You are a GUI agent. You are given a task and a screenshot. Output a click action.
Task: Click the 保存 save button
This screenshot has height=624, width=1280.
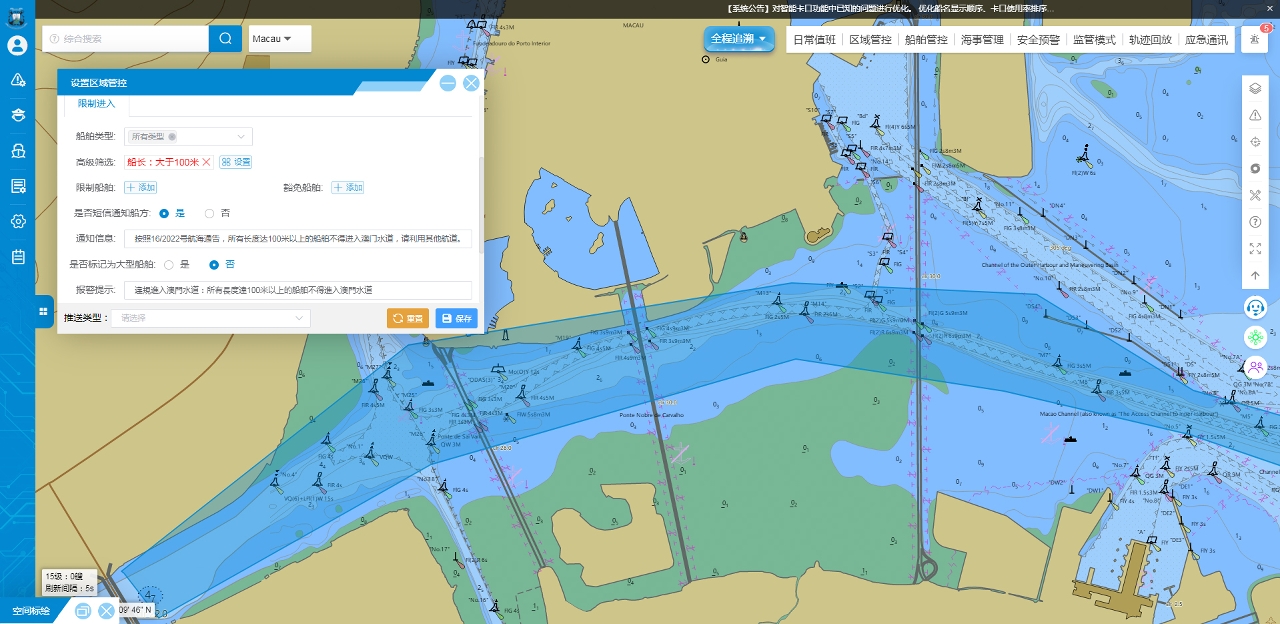pyautogui.click(x=456, y=318)
